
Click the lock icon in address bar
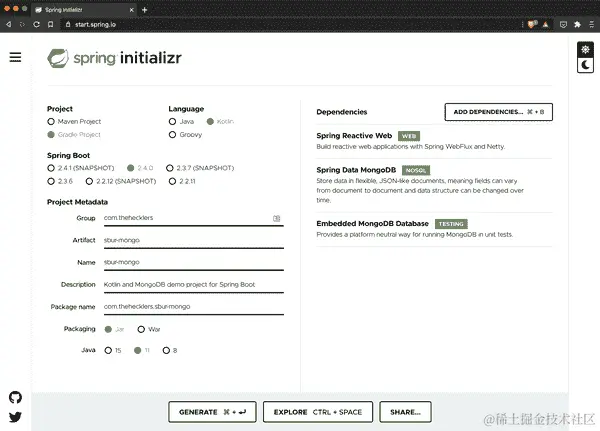pyautogui.click(x=68, y=24)
